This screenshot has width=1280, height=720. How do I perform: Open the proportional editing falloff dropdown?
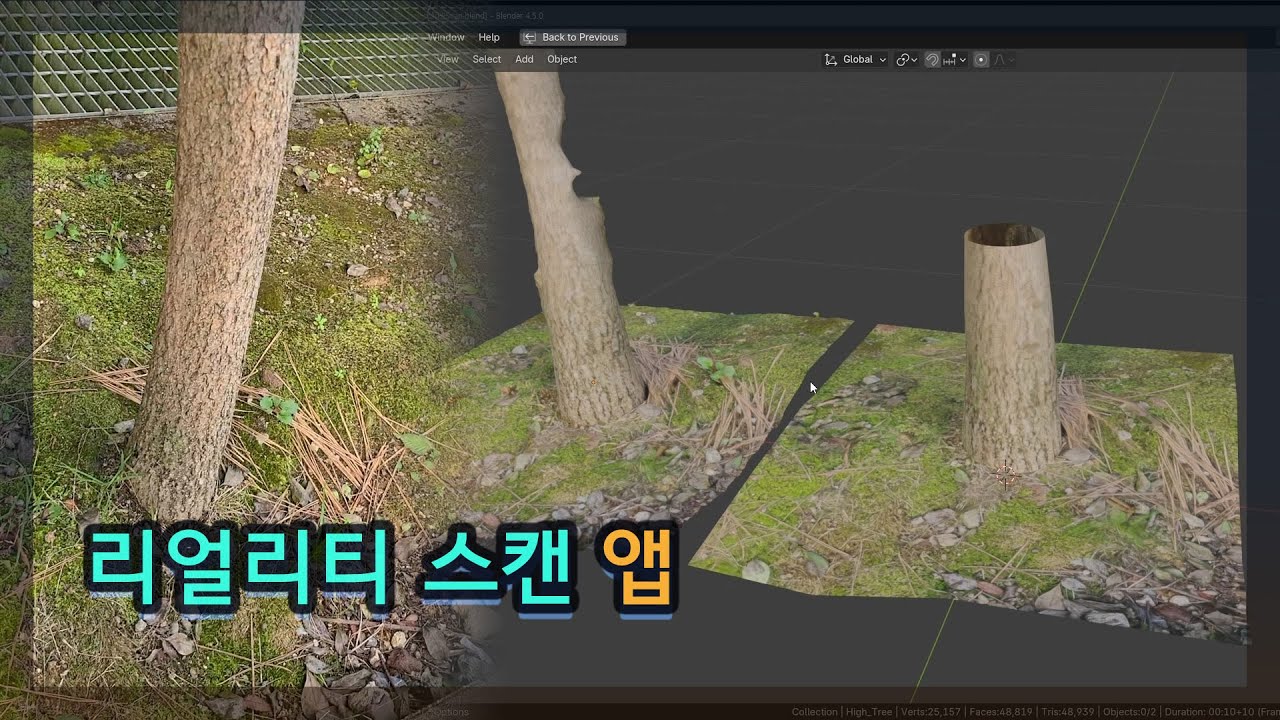(x=1003, y=60)
